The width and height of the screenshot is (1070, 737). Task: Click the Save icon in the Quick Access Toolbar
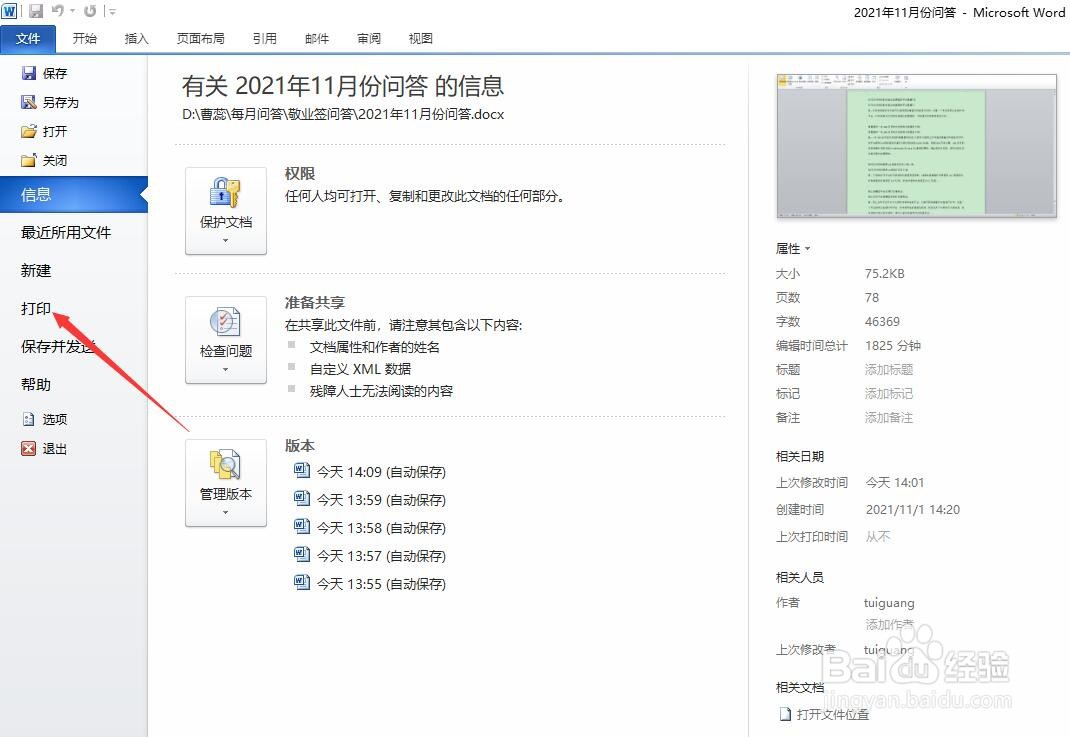pyautogui.click(x=34, y=10)
